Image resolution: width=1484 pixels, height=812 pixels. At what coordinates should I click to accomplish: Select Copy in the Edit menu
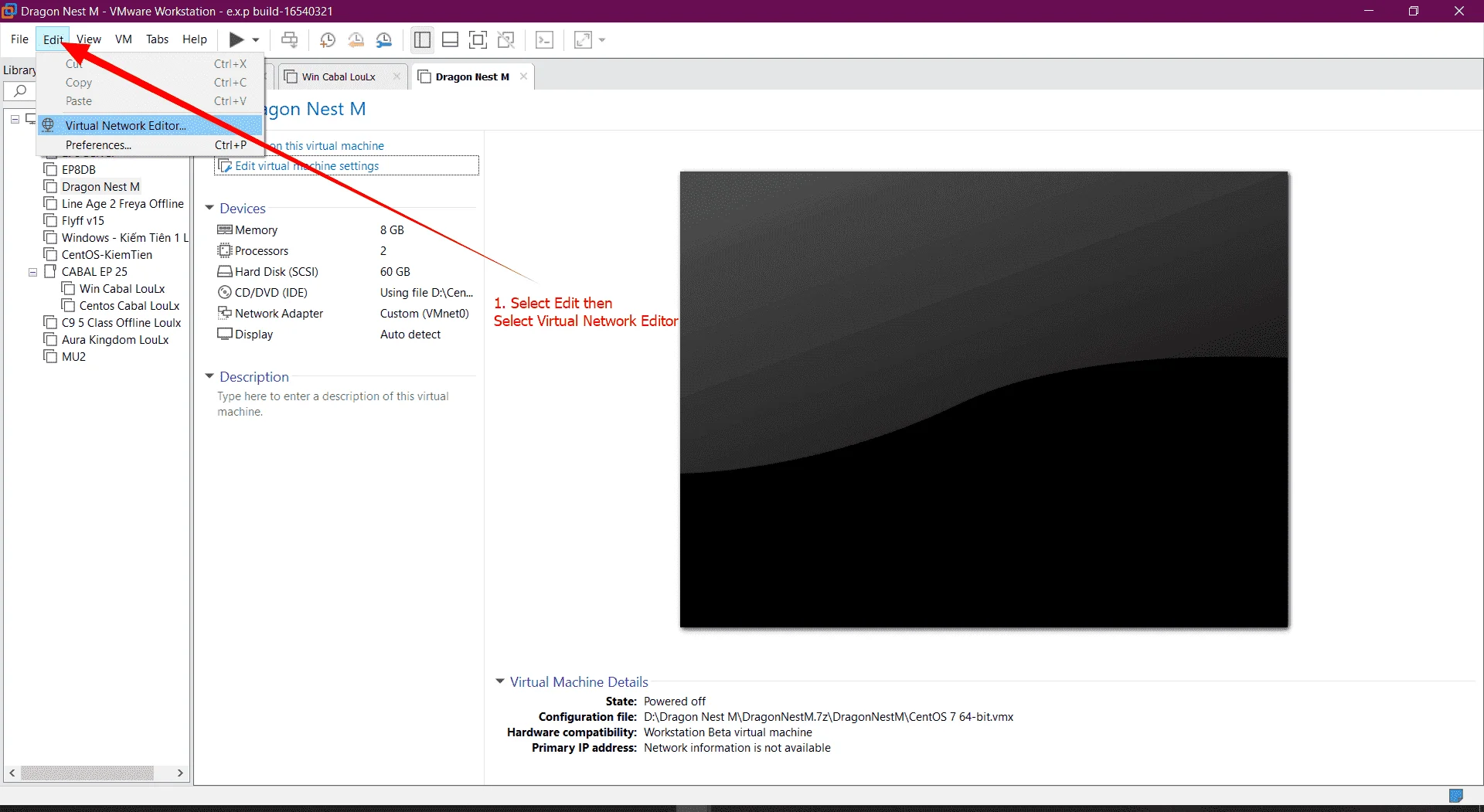150,83
